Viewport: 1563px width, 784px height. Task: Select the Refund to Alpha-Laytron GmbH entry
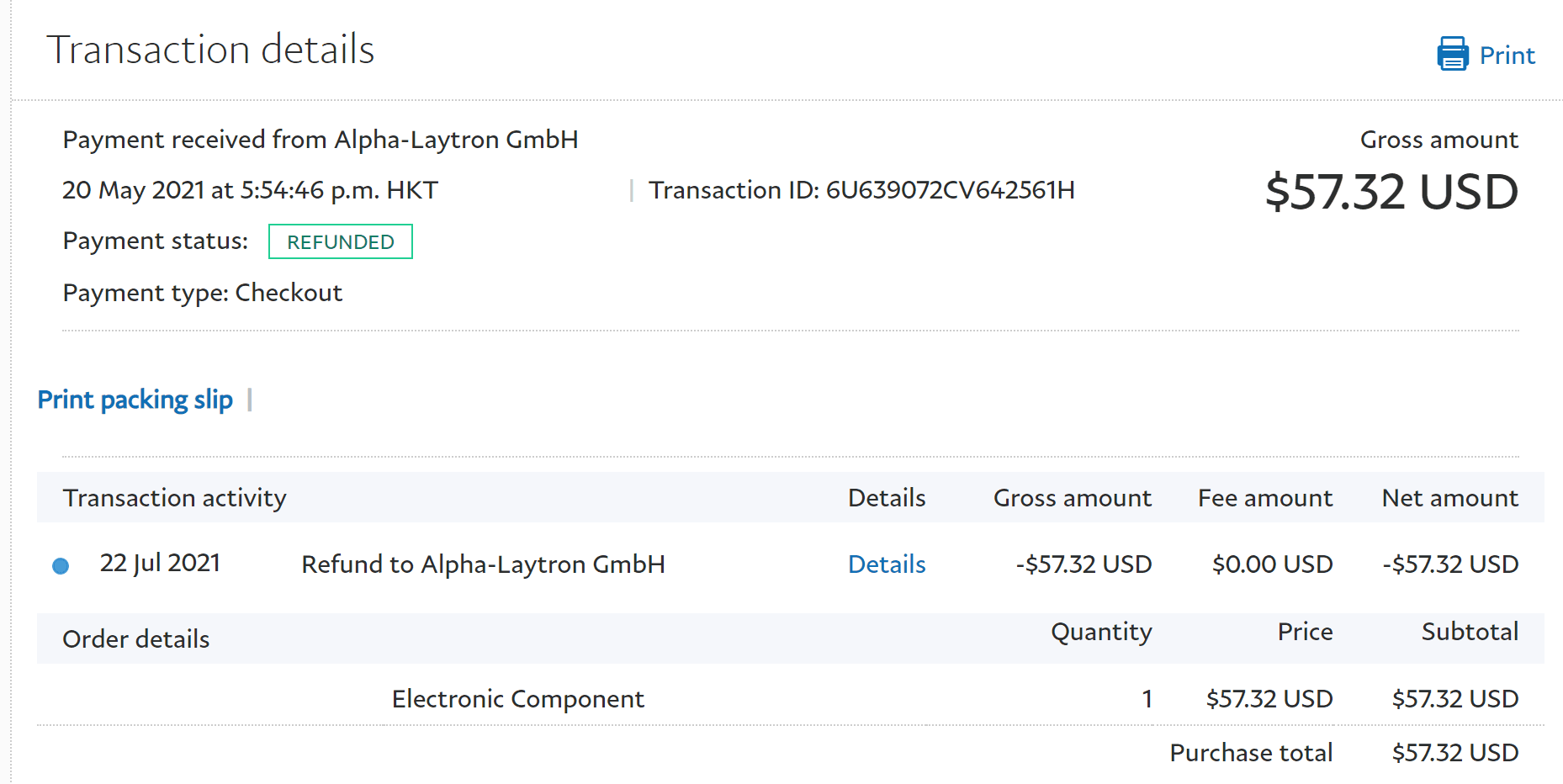coord(484,564)
